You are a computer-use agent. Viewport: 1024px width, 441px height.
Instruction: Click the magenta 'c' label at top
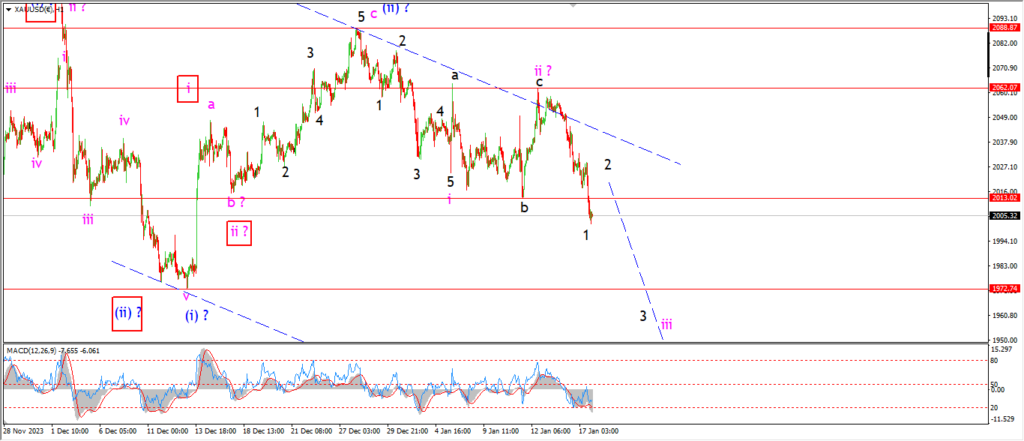pyautogui.click(x=374, y=13)
